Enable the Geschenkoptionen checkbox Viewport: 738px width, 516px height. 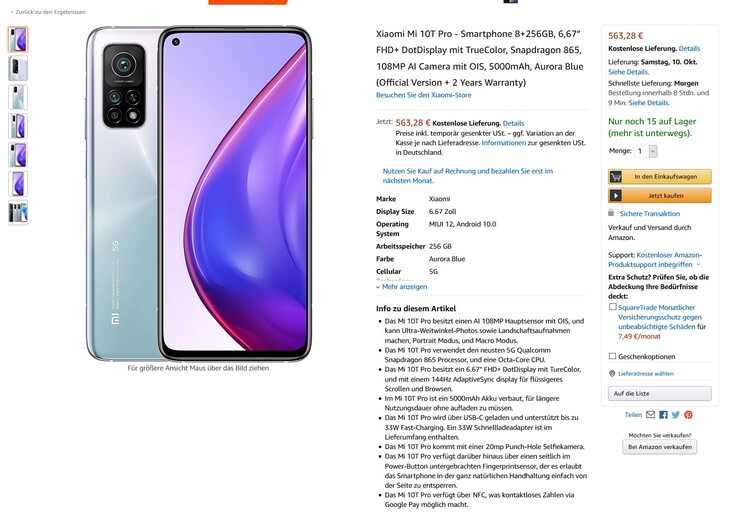tap(612, 356)
